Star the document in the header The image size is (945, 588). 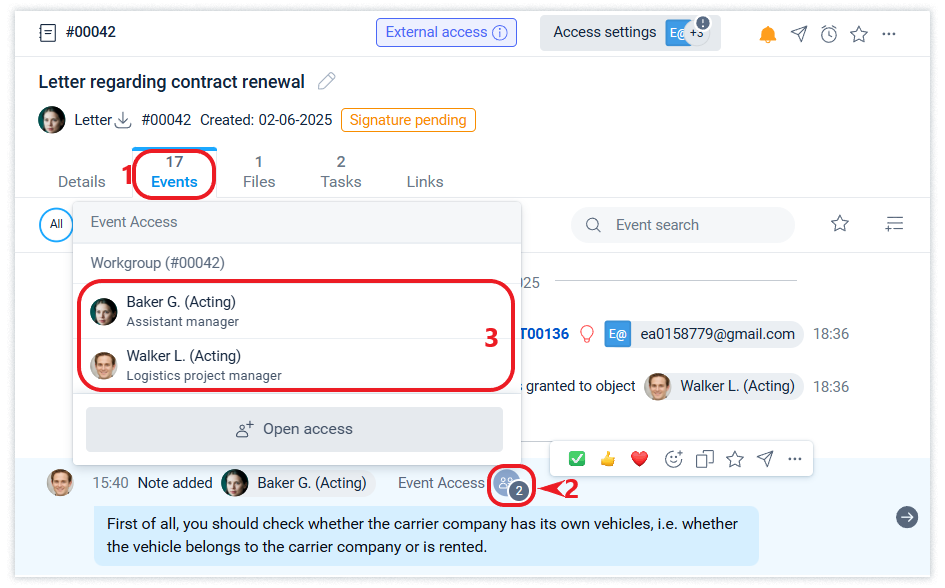[x=859, y=34]
